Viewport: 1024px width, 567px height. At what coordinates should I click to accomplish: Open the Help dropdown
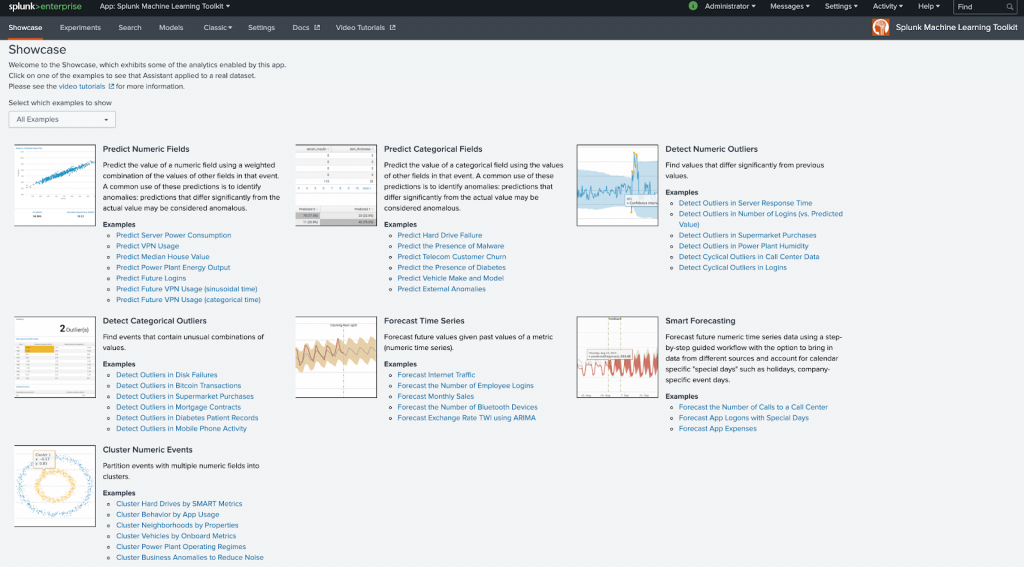click(929, 6)
